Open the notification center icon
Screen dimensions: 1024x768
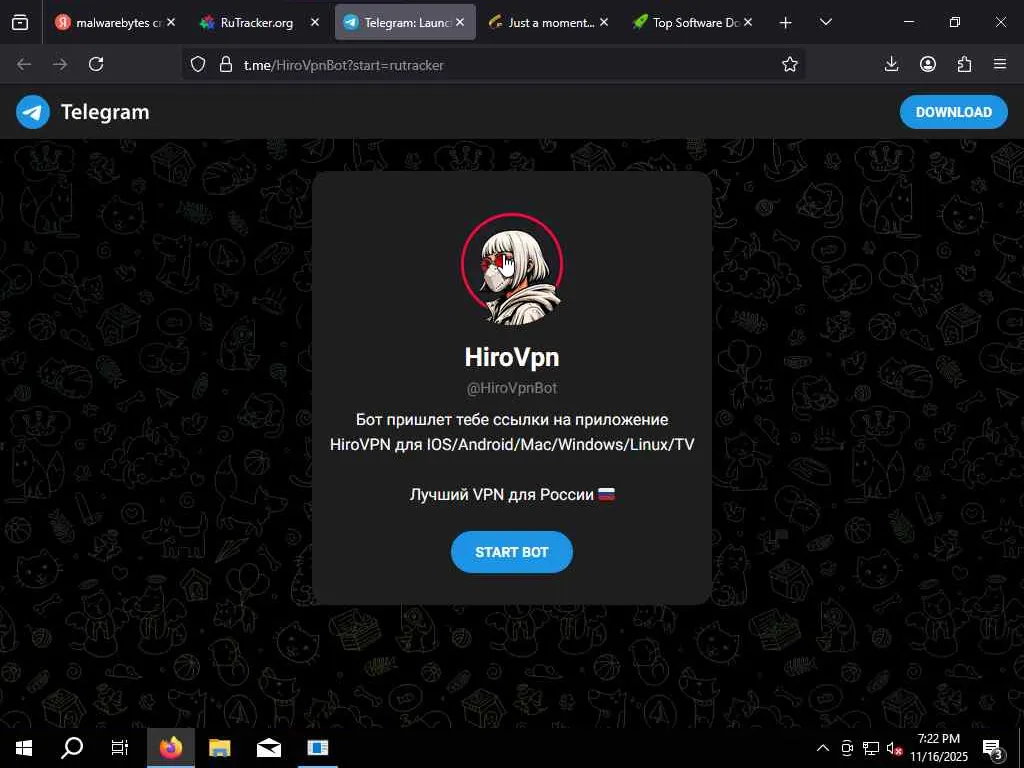point(993,748)
